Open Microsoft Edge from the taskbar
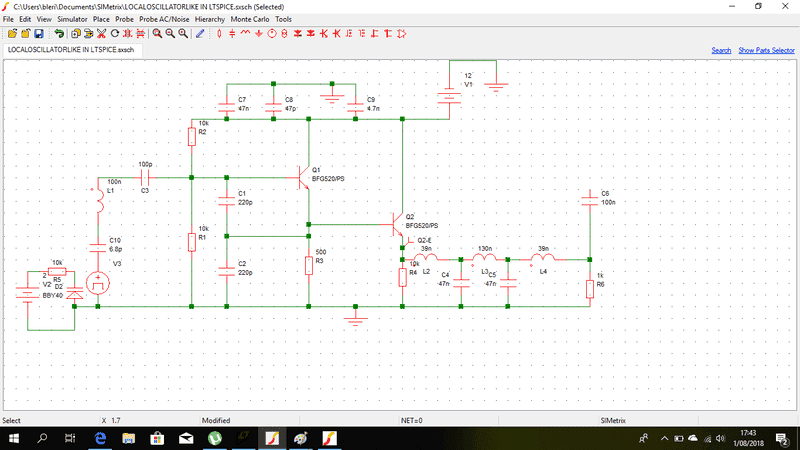This screenshot has width=800, height=450. (x=100, y=438)
